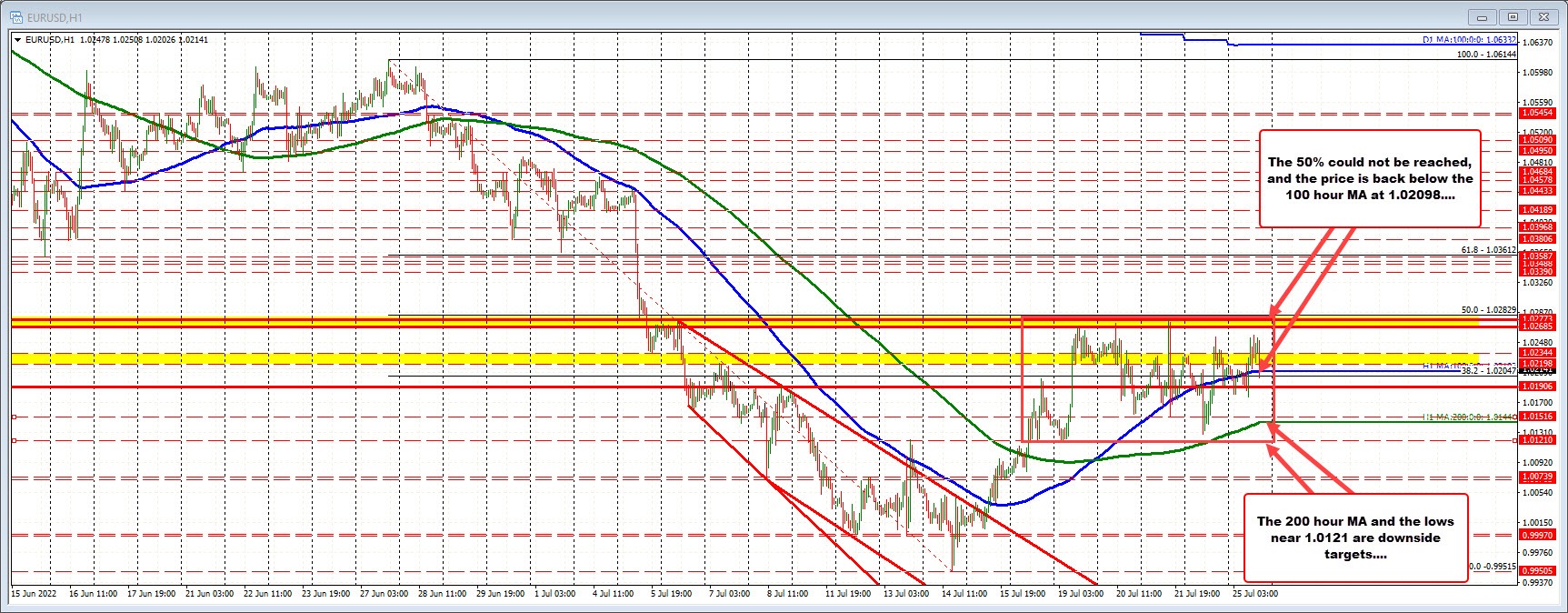The height and width of the screenshot is (613, 1568).
Task: Select the 61.8 - 1.03612 Fibonacci label
Action: [1489, 249]
